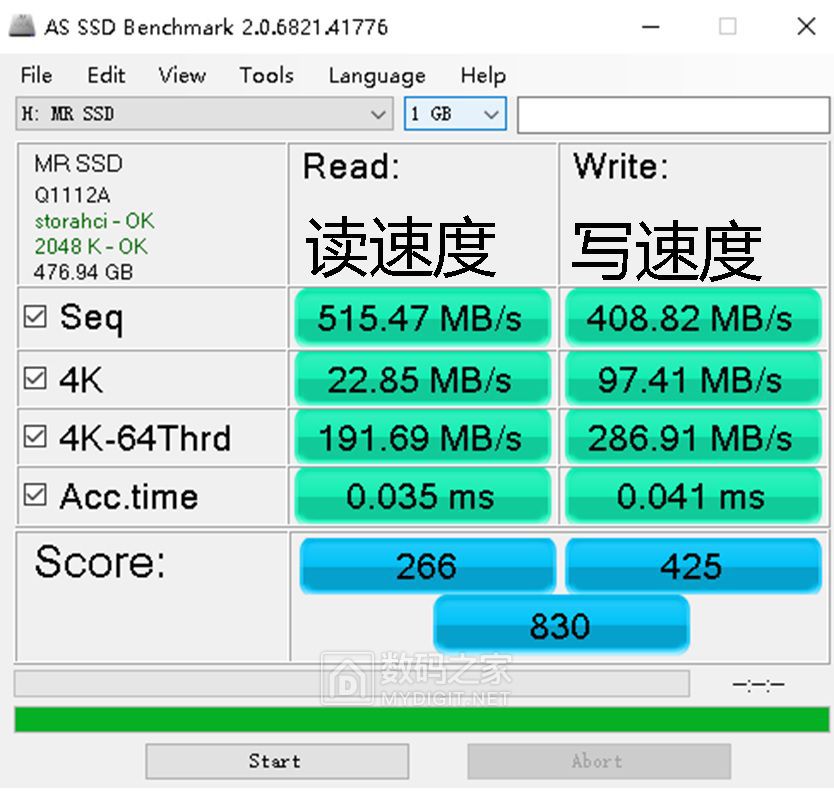Open the View menu
834x800 pixels.
[x=182, y=76]
